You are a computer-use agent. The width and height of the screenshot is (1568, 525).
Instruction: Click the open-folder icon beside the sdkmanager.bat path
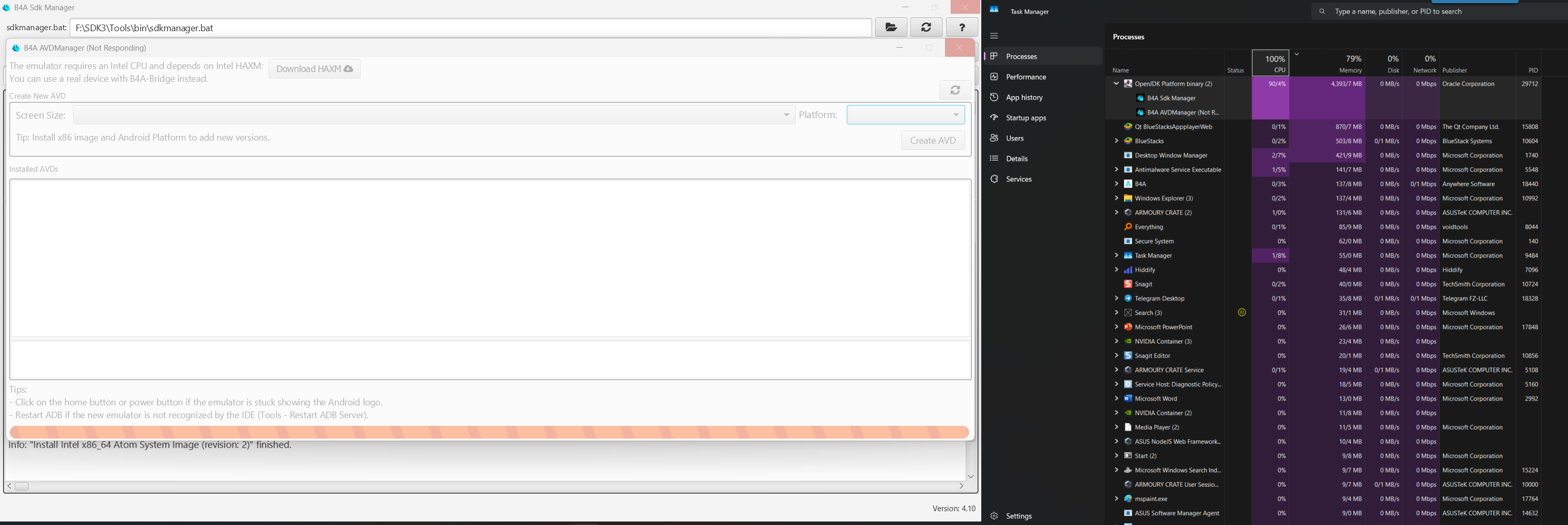click(x=891, y=28)
